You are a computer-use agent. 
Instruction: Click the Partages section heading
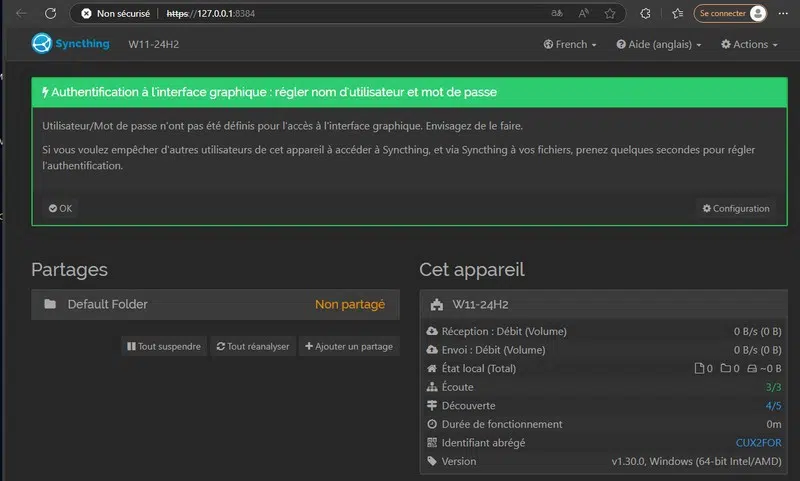pyautogui.click(x=69, y=269)
